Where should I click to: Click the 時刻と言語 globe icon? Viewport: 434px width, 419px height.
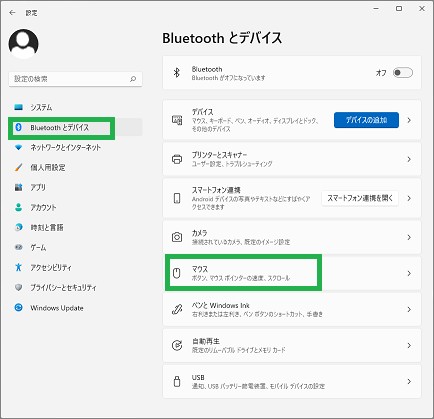[19, 227]
